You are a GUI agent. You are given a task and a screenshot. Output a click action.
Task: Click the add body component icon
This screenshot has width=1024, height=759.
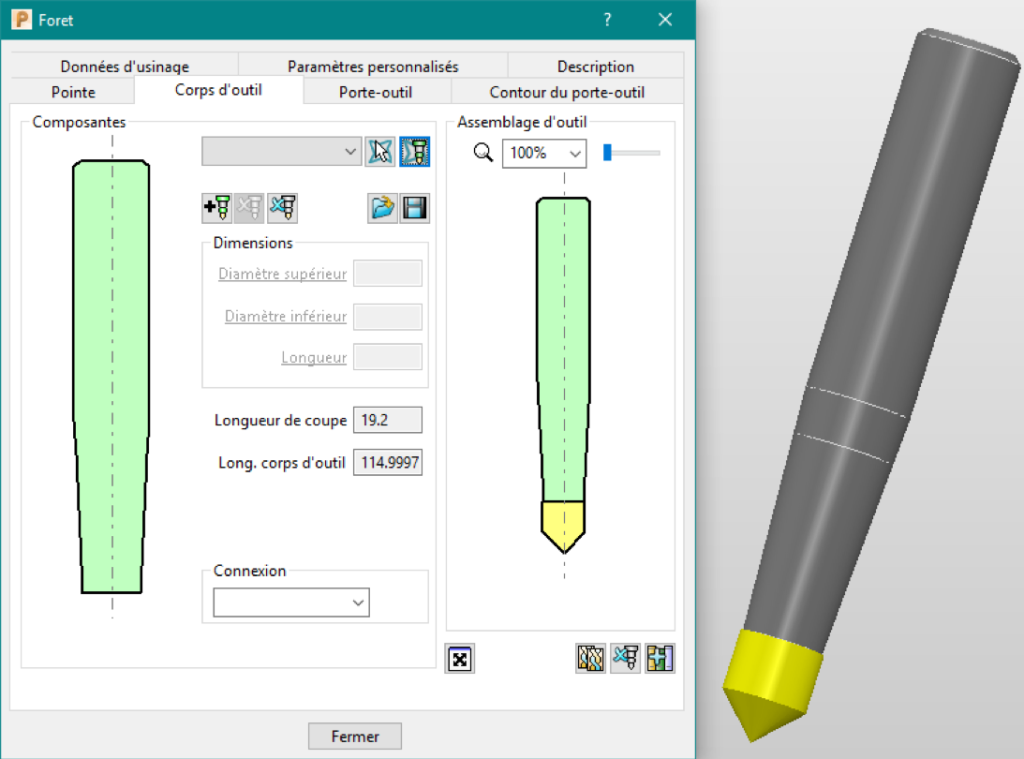coord(217,208)
